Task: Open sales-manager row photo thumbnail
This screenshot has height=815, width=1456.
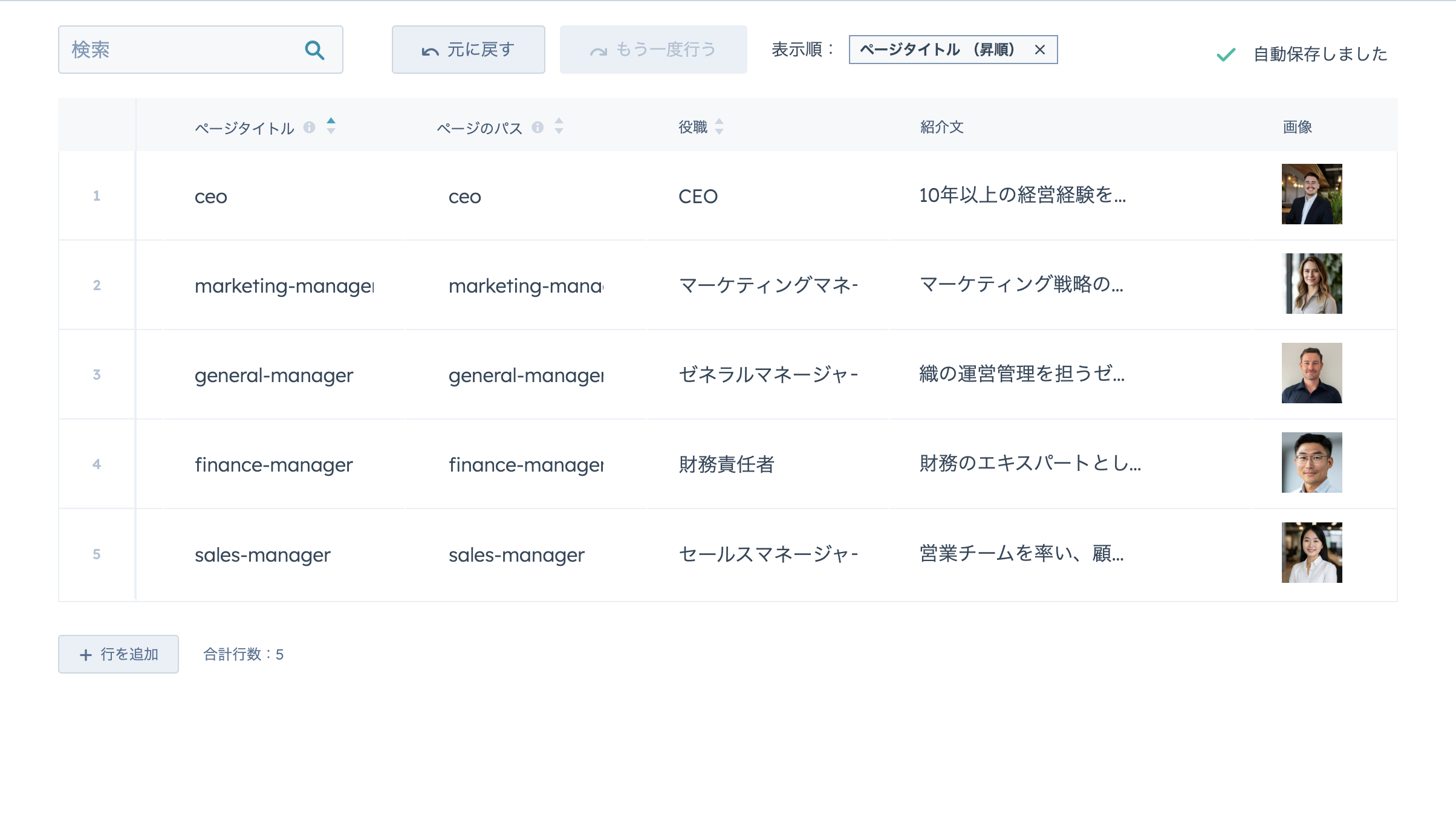Action: (1311, 553)
